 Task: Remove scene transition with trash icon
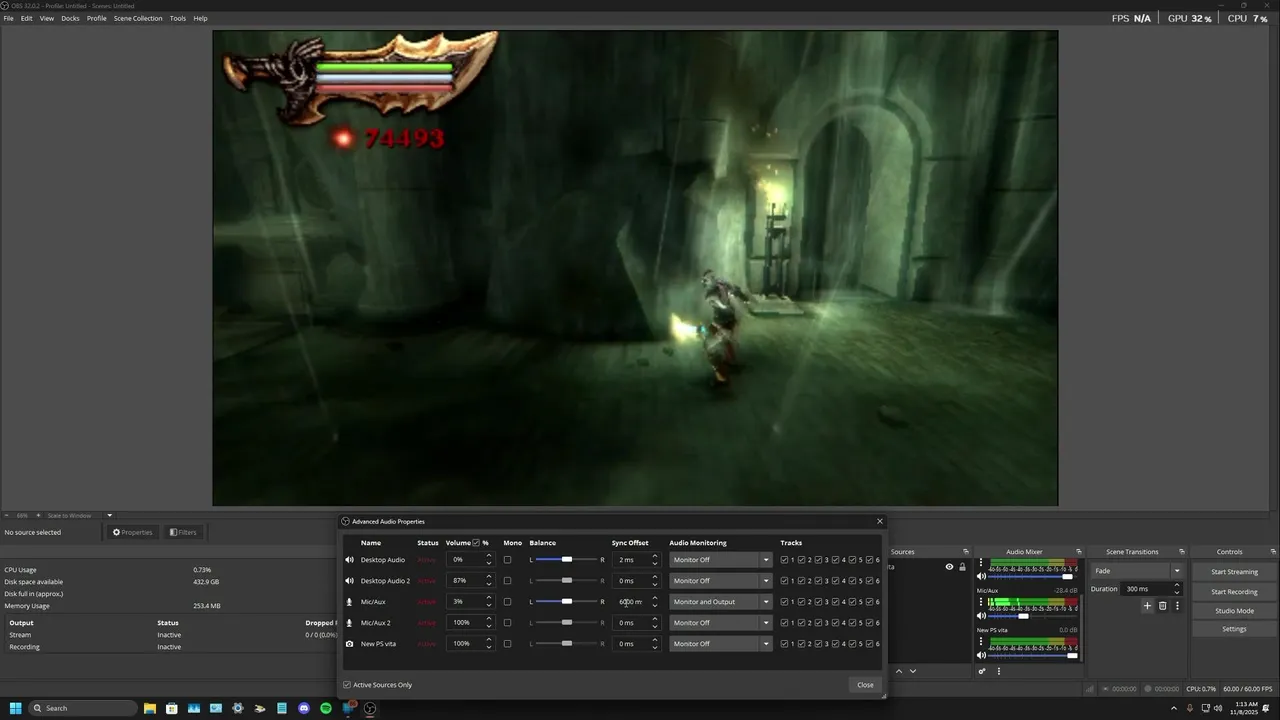pyautogui.click(x=1162, y=606)
